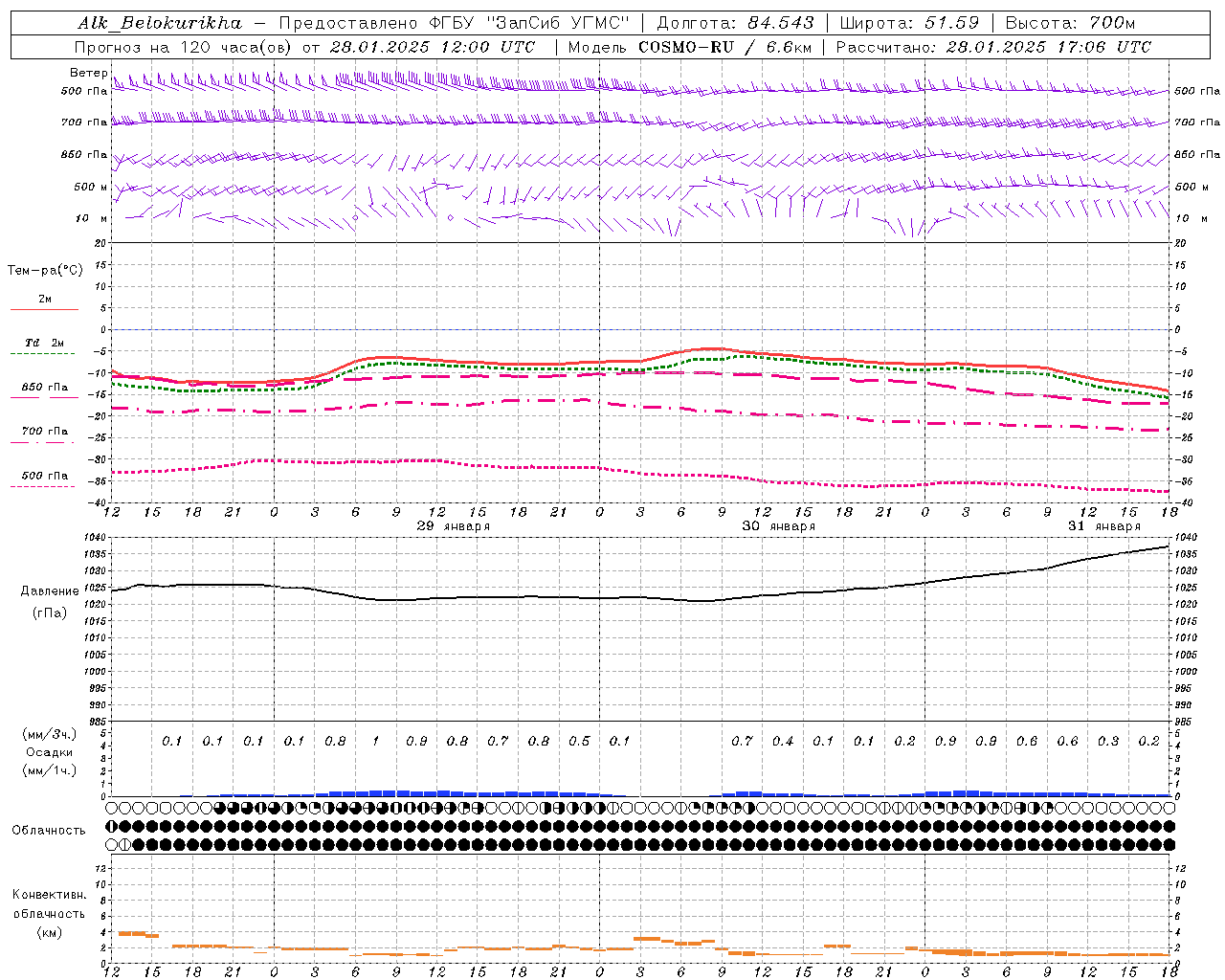Viewport: 1225px width, 980px height.
Task: Click the precipitation value 1 label
Action: click(376, 741)
